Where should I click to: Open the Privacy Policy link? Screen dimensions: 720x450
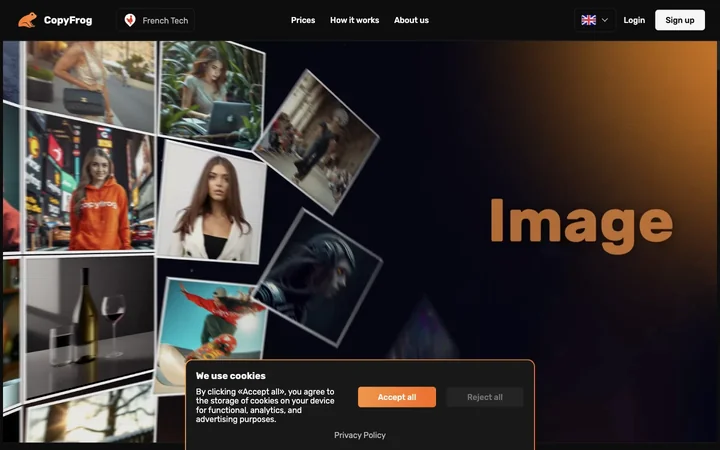pos(360,435)
